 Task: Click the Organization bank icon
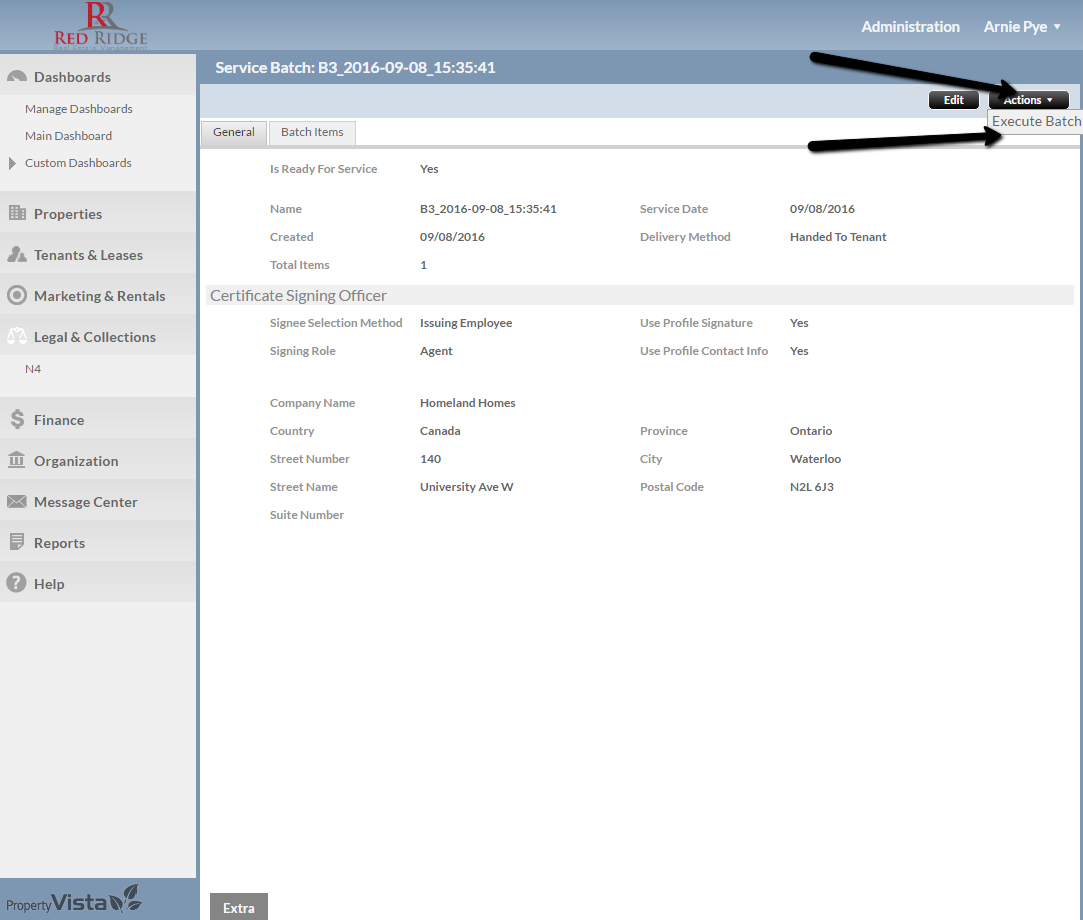[16, 460]
